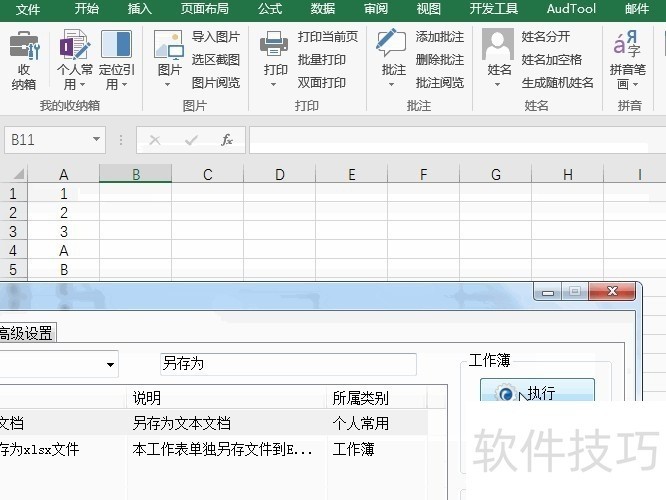Expand the 批注 dropdown arrow
This screenshot has width=666, height=500.
(x=391, y=85)
